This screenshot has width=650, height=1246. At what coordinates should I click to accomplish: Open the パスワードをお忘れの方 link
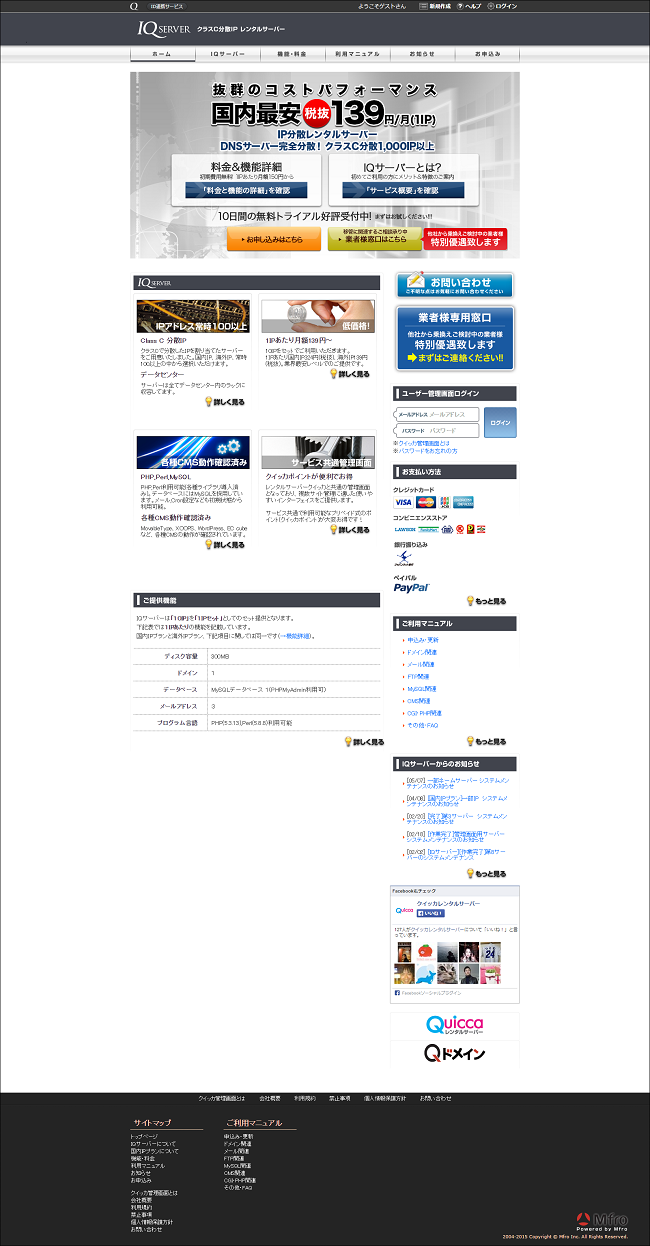pos(429,450)
